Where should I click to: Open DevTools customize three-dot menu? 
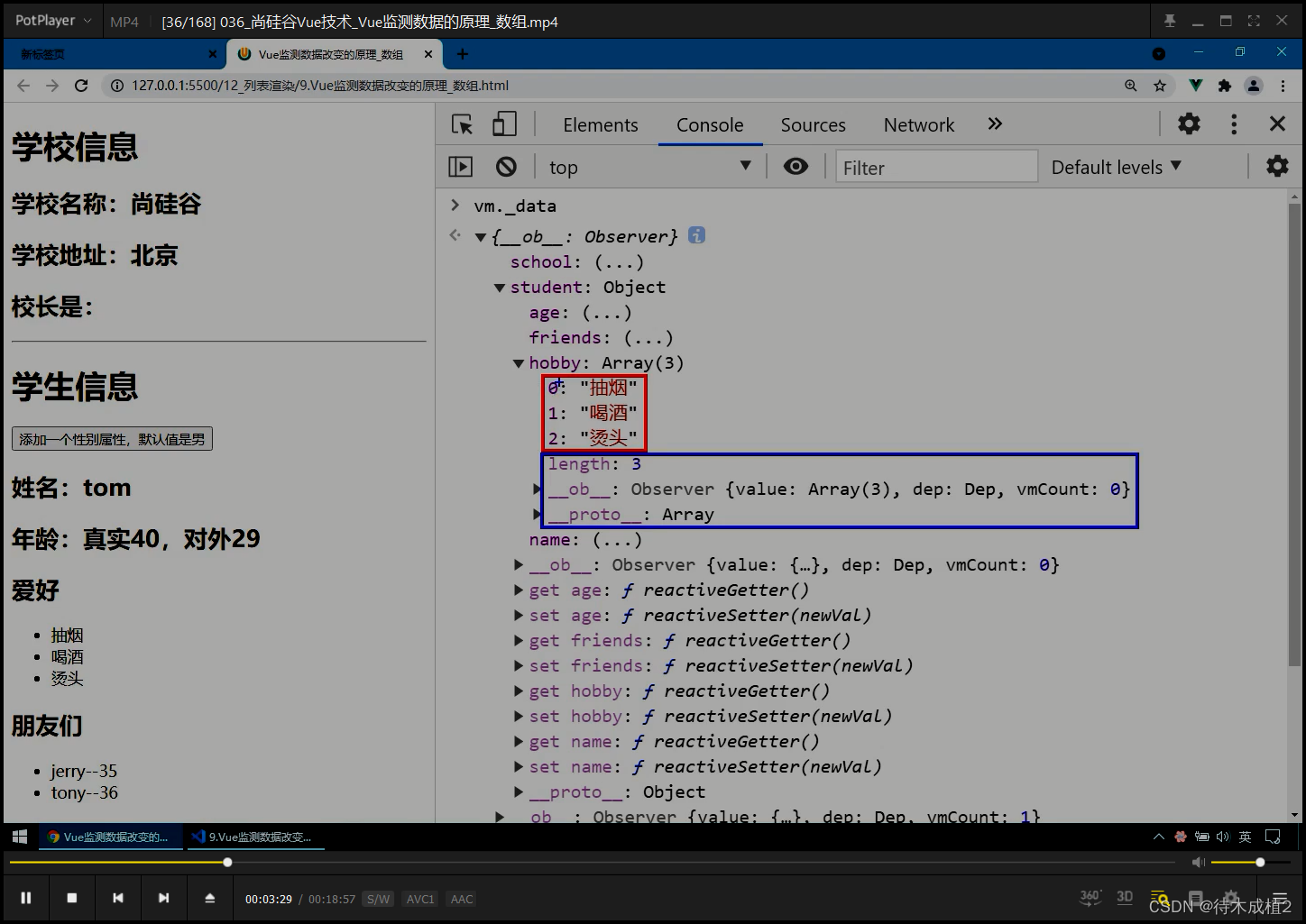click(x=1234, y=124)
